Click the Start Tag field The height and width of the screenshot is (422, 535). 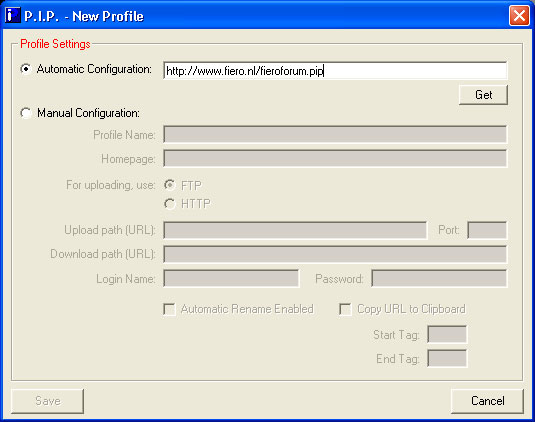tap(447, 335)
